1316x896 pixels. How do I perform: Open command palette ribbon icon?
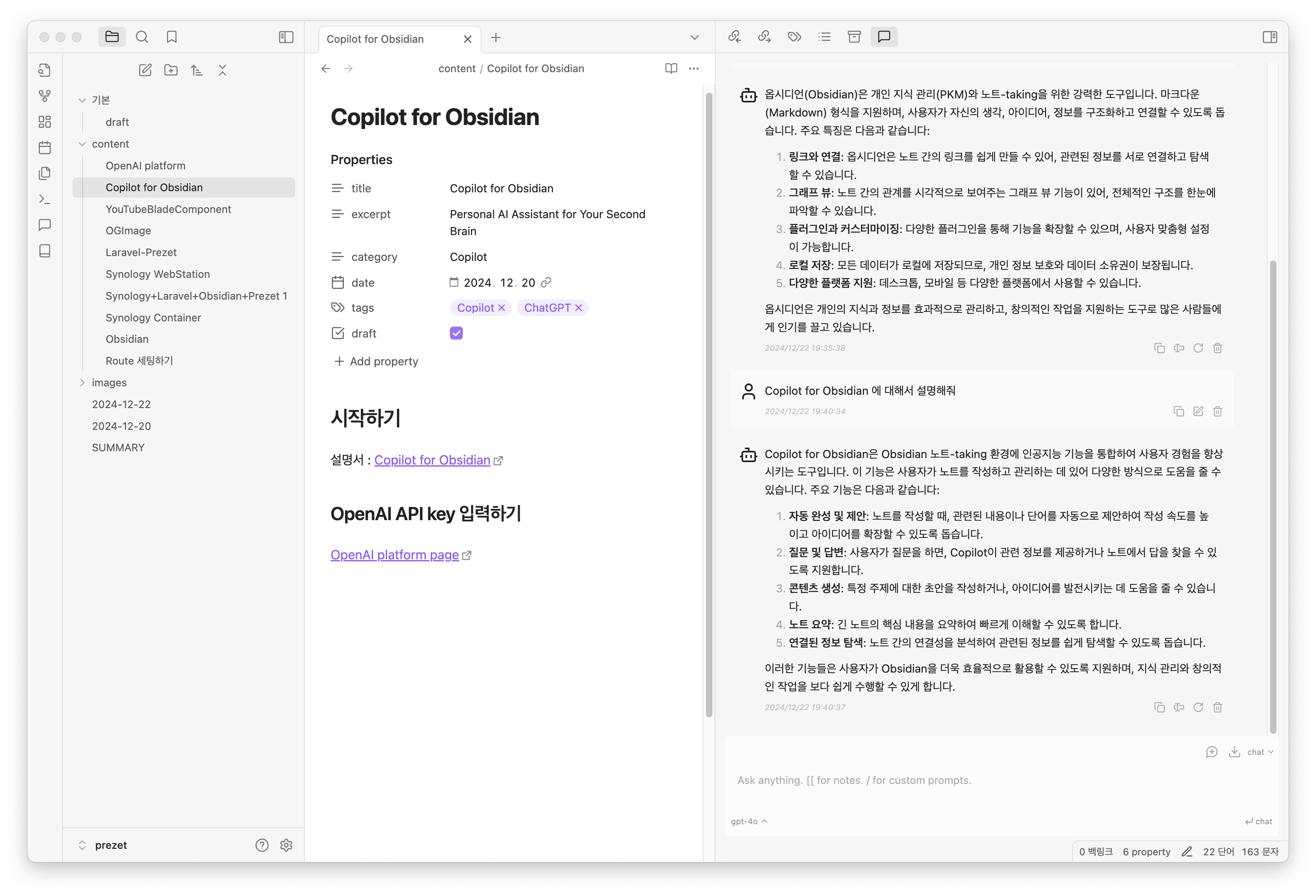[x=45, y=199]
